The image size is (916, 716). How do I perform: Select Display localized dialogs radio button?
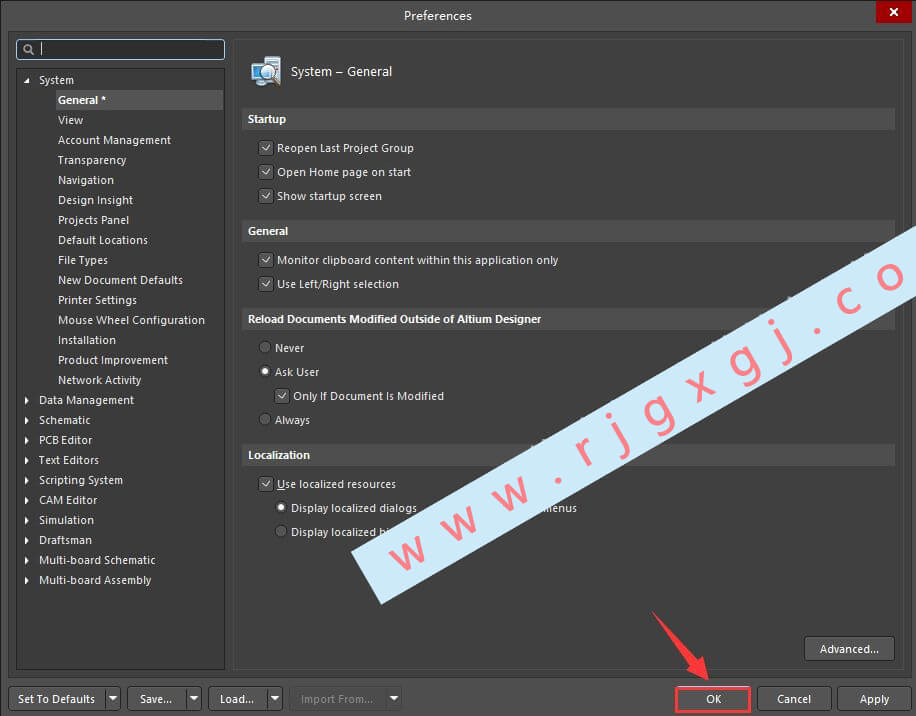(281, 508)
